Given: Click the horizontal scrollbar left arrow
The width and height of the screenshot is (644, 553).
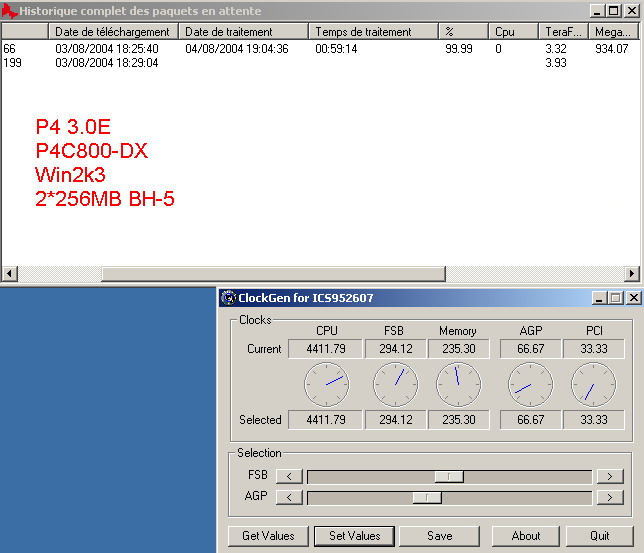Looking at the screenshot, I should (10, 273).
